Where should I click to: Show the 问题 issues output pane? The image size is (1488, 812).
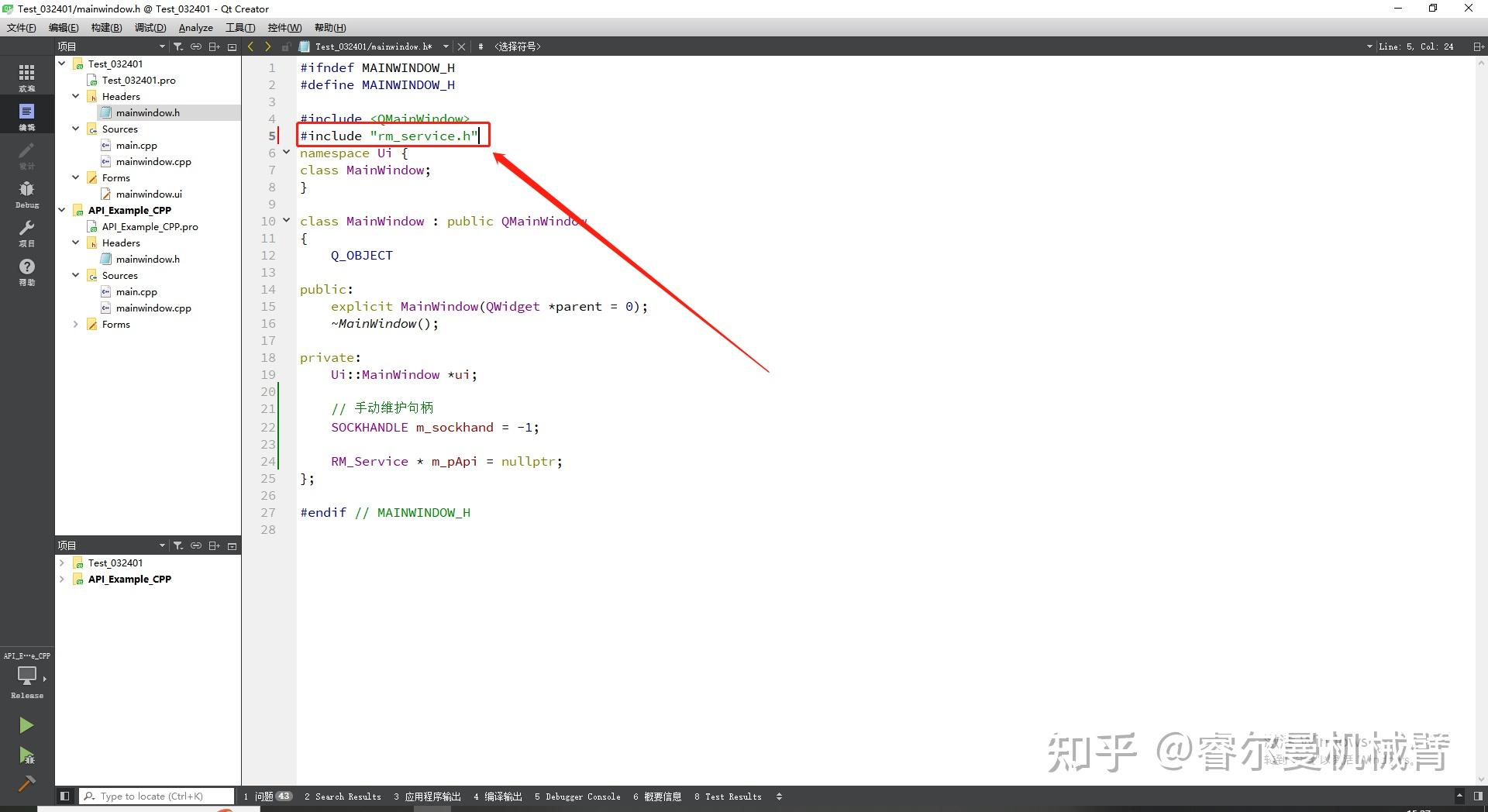pyautogui.click(x=268, y=797)
